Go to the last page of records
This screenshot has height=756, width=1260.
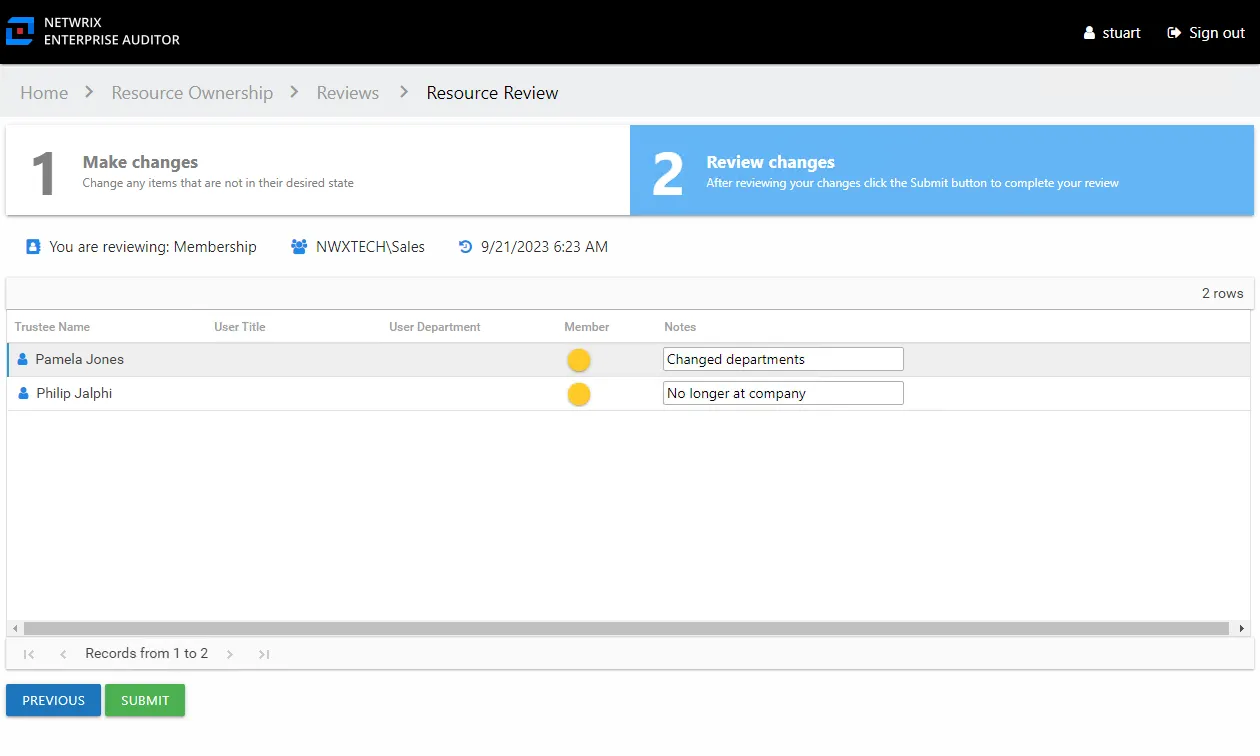(x=264, y=654)
